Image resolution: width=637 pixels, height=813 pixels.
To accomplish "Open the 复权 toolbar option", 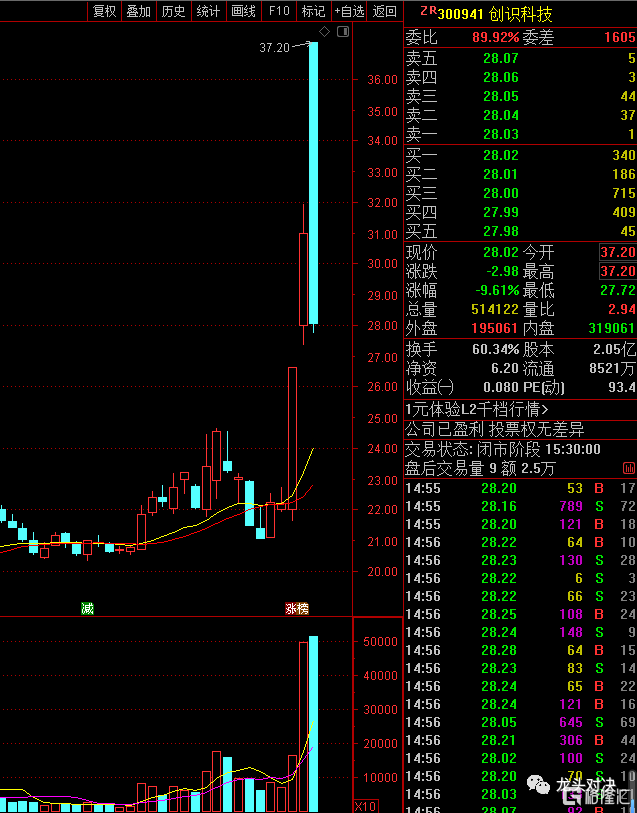I will pos(104,11).
